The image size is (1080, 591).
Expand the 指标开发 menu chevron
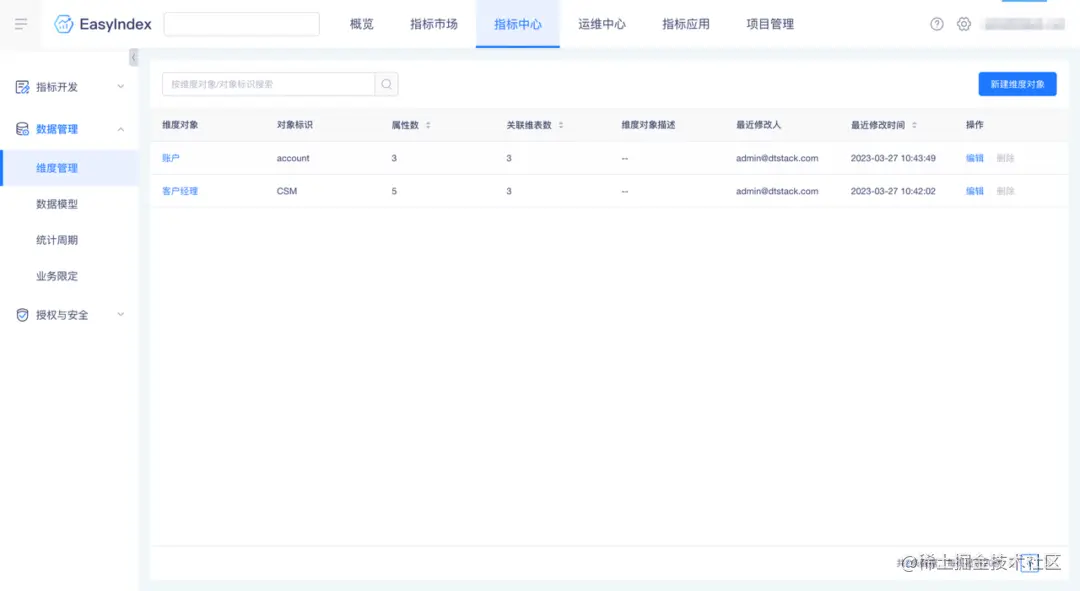point(121,87)
